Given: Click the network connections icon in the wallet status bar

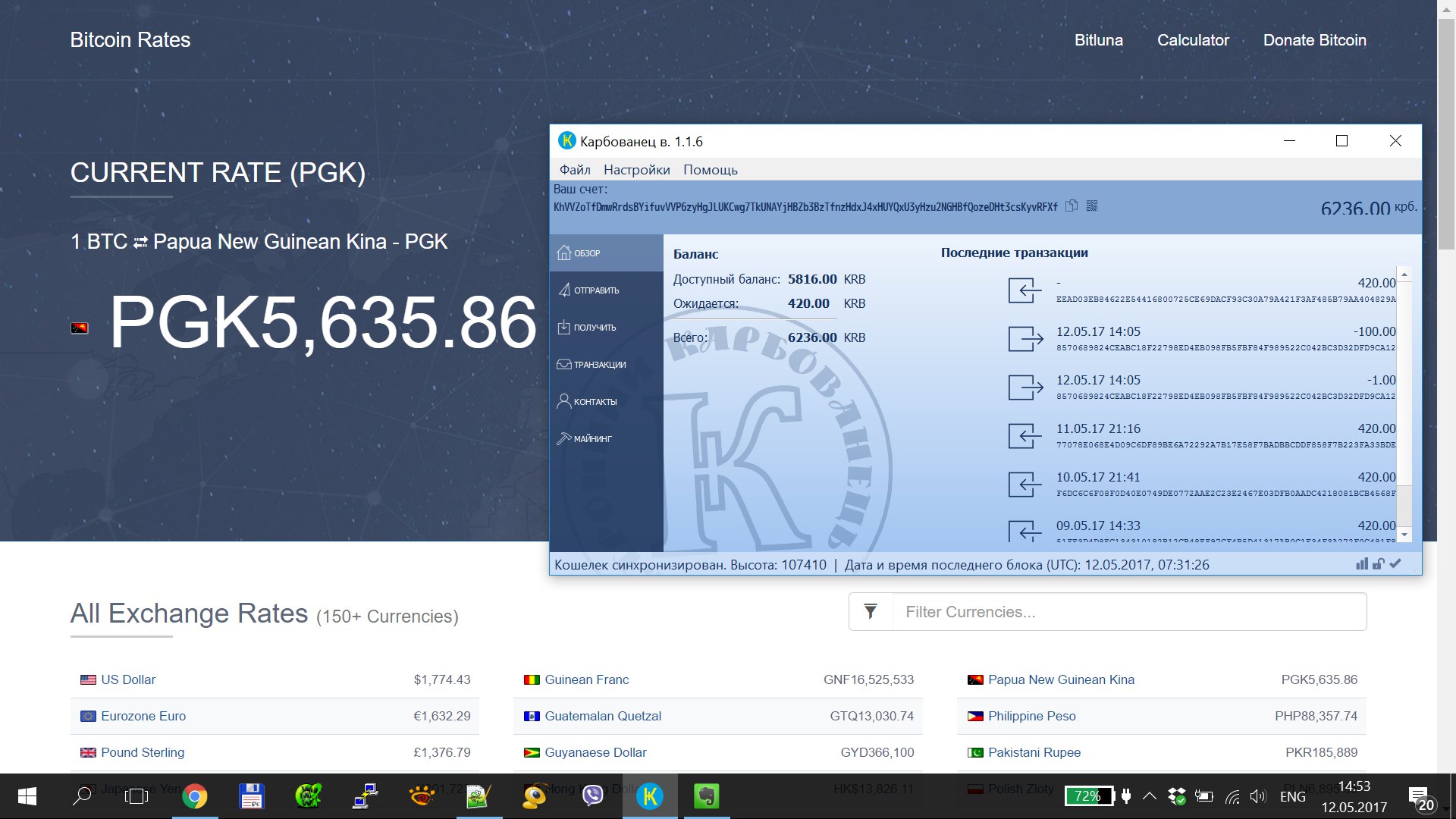Looking at the screenshot, I should pos(1362,563).
